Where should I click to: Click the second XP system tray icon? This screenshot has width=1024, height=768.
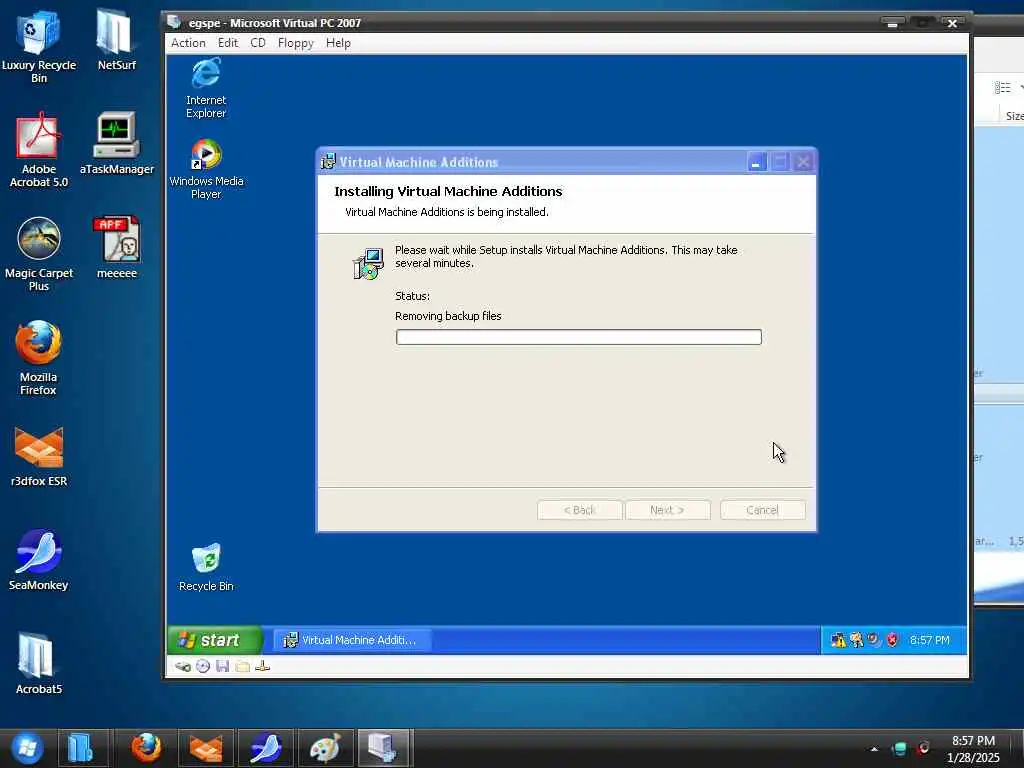(856, 640)
